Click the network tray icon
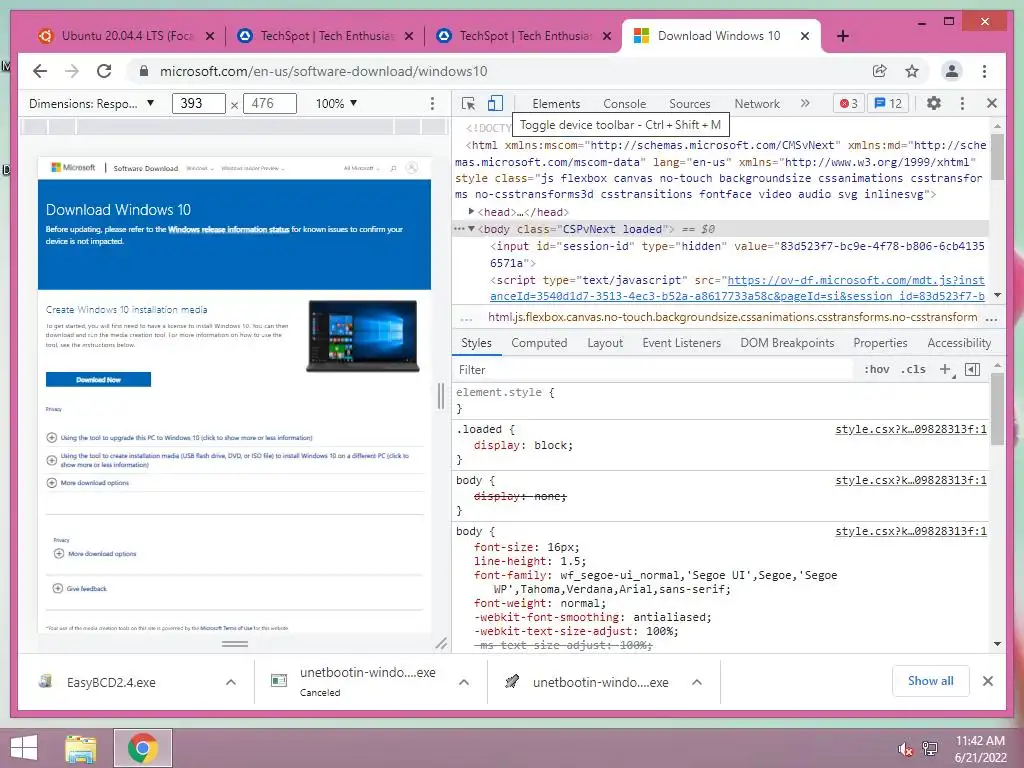 (930, 748)
